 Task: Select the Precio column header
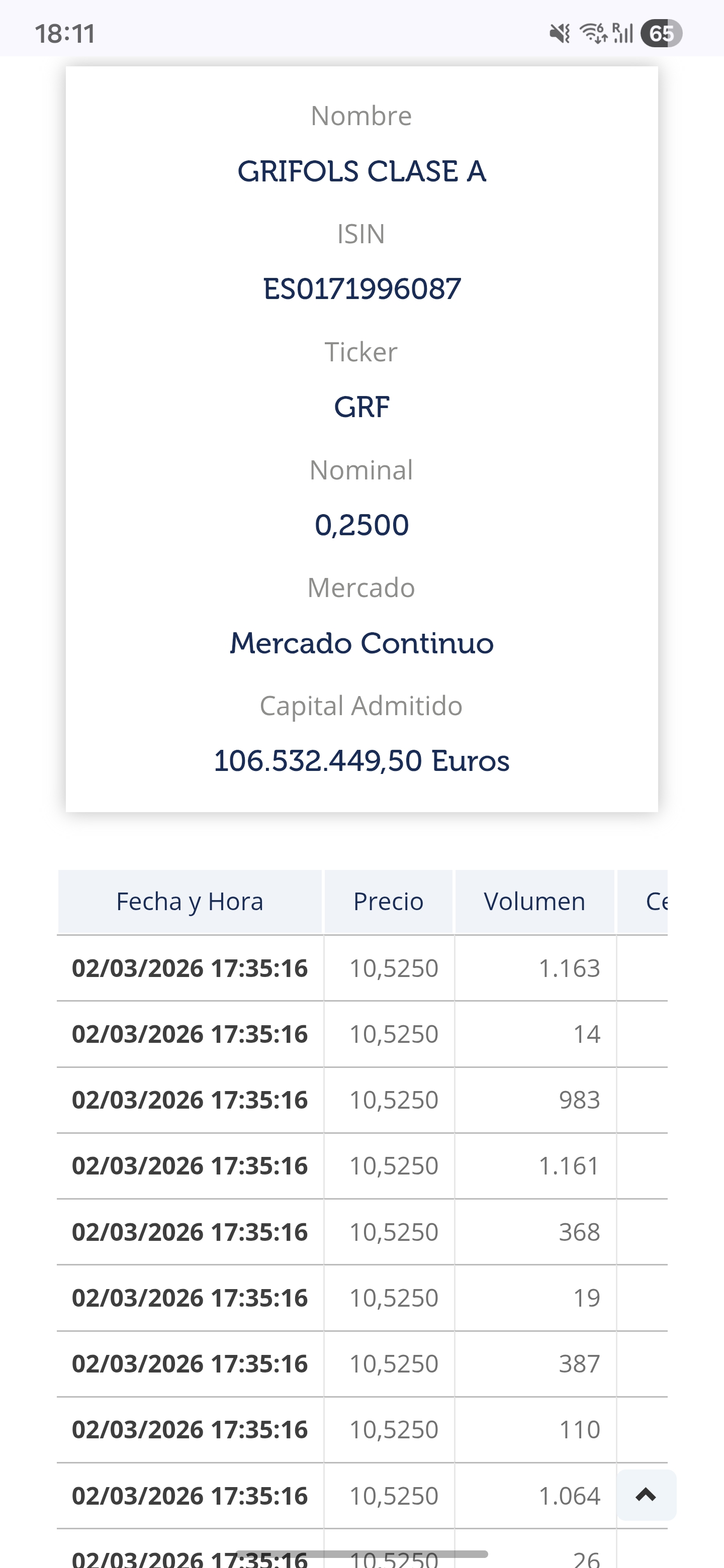coord(389,902)
